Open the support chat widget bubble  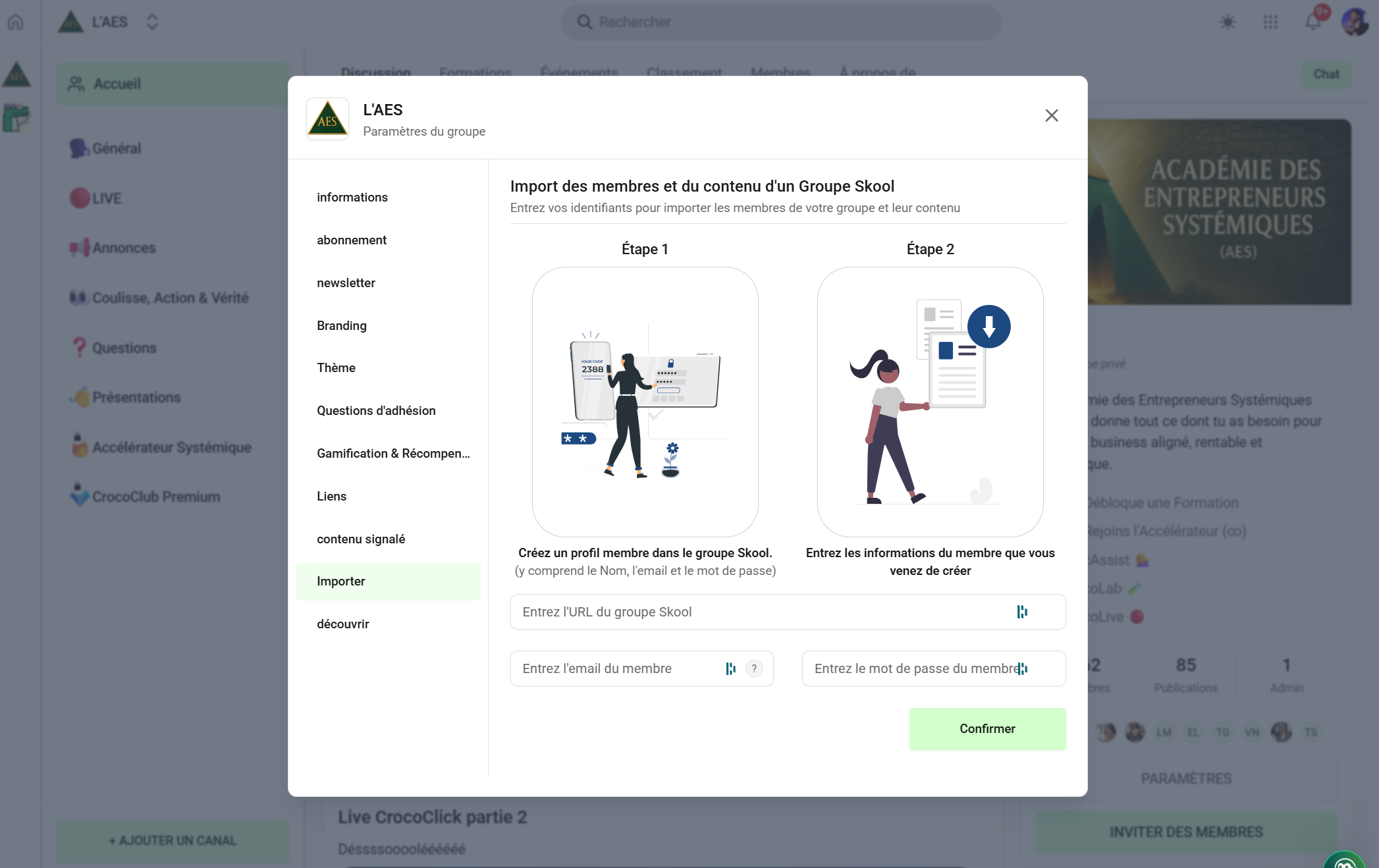tap(1345, 860)
